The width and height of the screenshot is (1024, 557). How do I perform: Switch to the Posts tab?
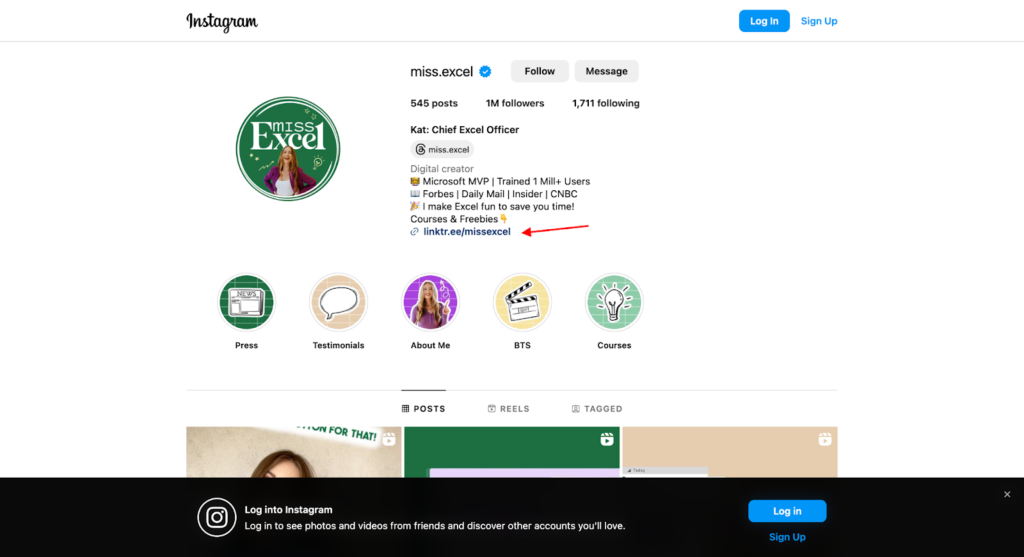point(423,409)
